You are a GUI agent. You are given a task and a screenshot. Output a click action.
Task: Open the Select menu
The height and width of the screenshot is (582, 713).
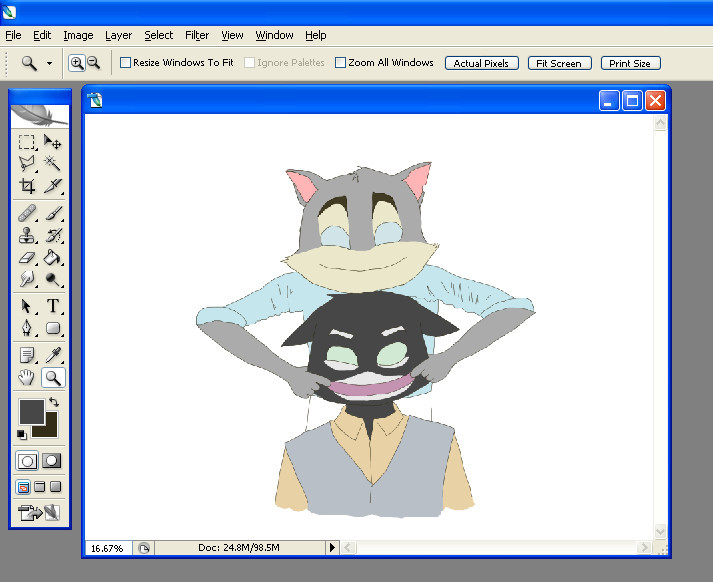coord(158,35)
